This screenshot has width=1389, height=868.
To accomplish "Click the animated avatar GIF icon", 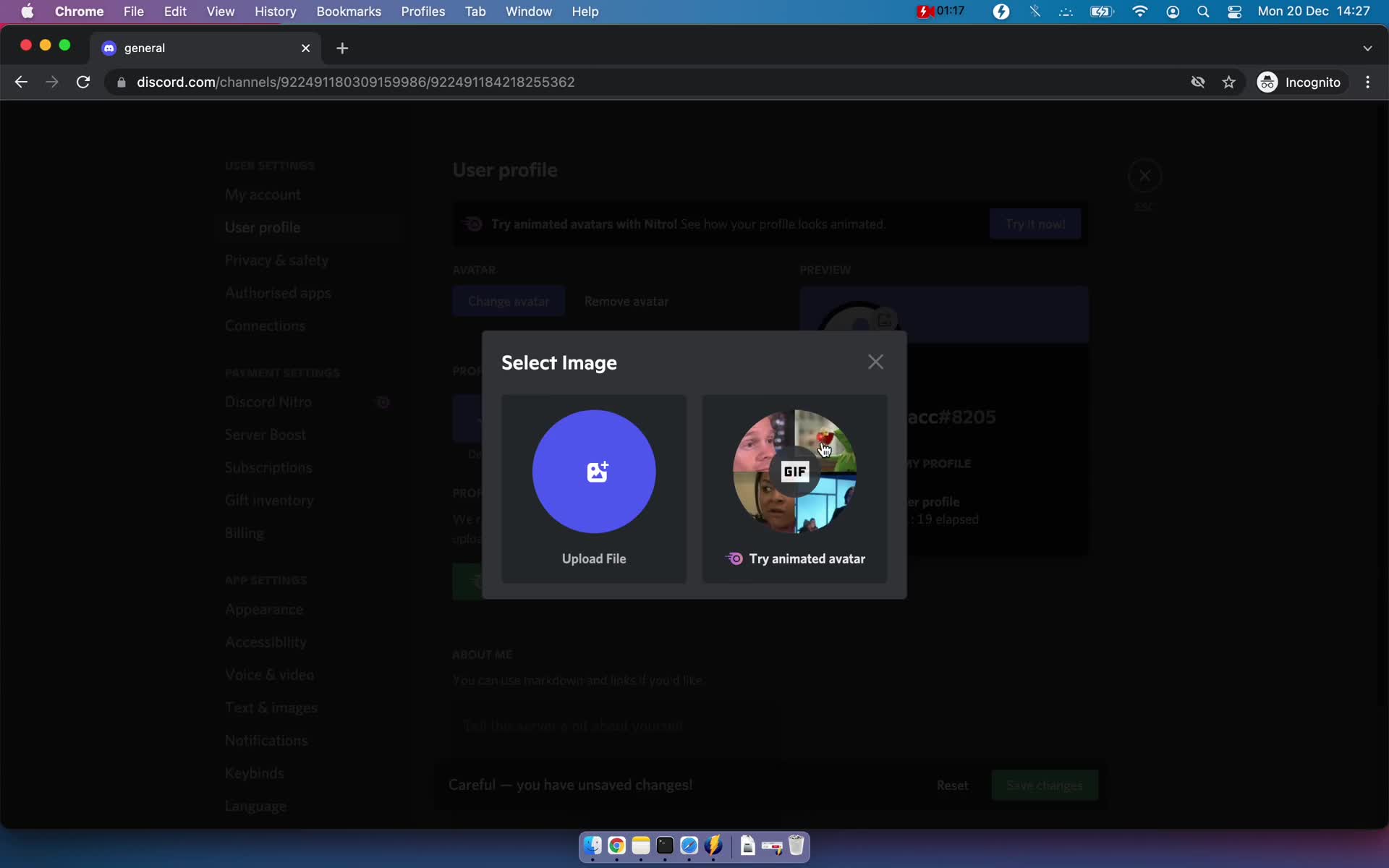I will (x=795, y=471).
